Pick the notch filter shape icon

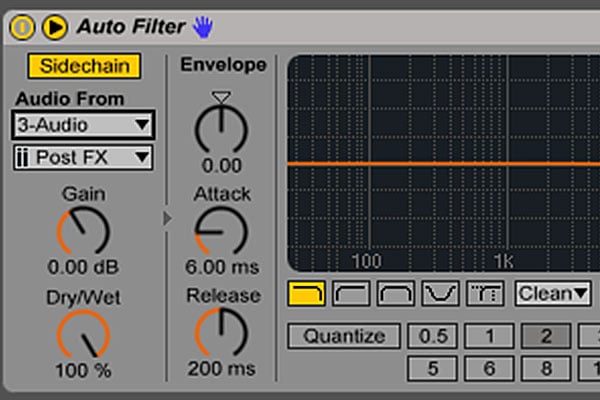pyautogui.click(x=440, y=293)
